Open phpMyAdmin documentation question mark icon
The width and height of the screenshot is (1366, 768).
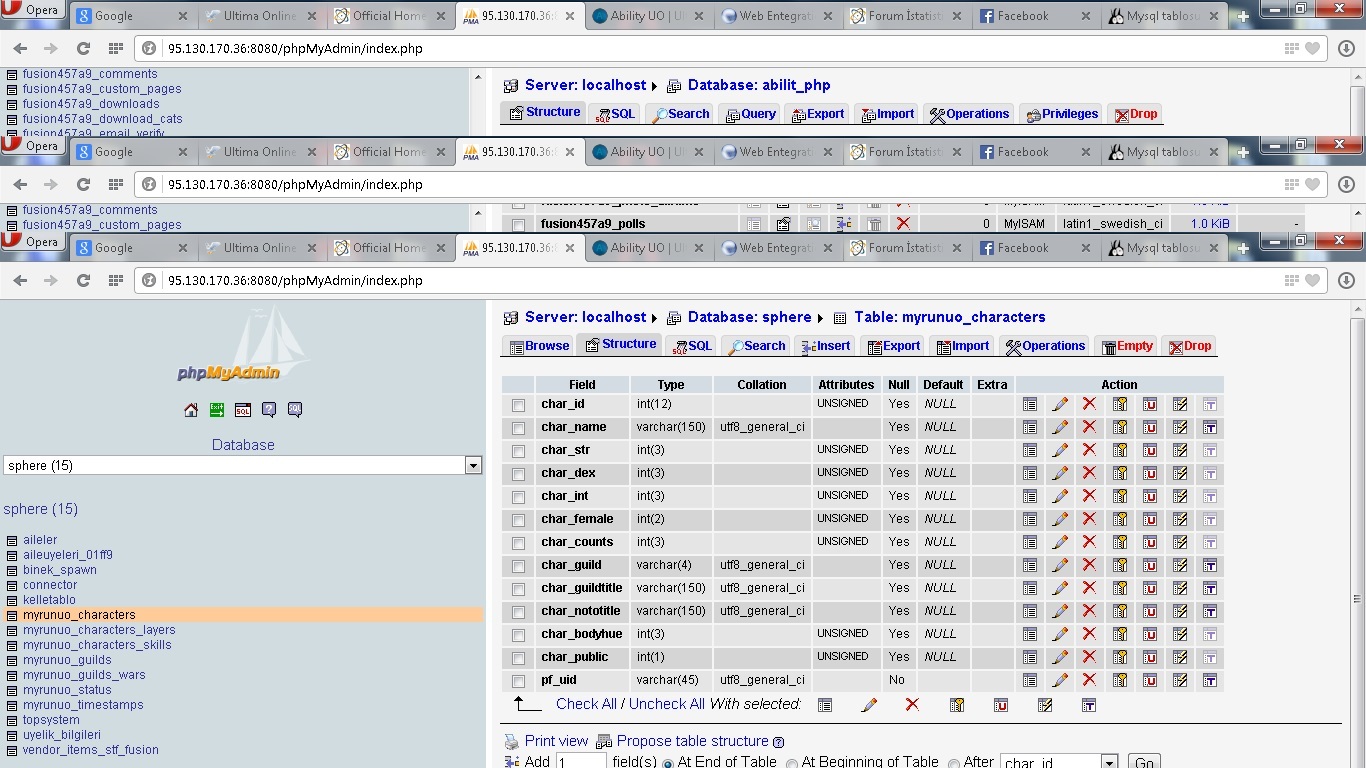click(269, 410)
